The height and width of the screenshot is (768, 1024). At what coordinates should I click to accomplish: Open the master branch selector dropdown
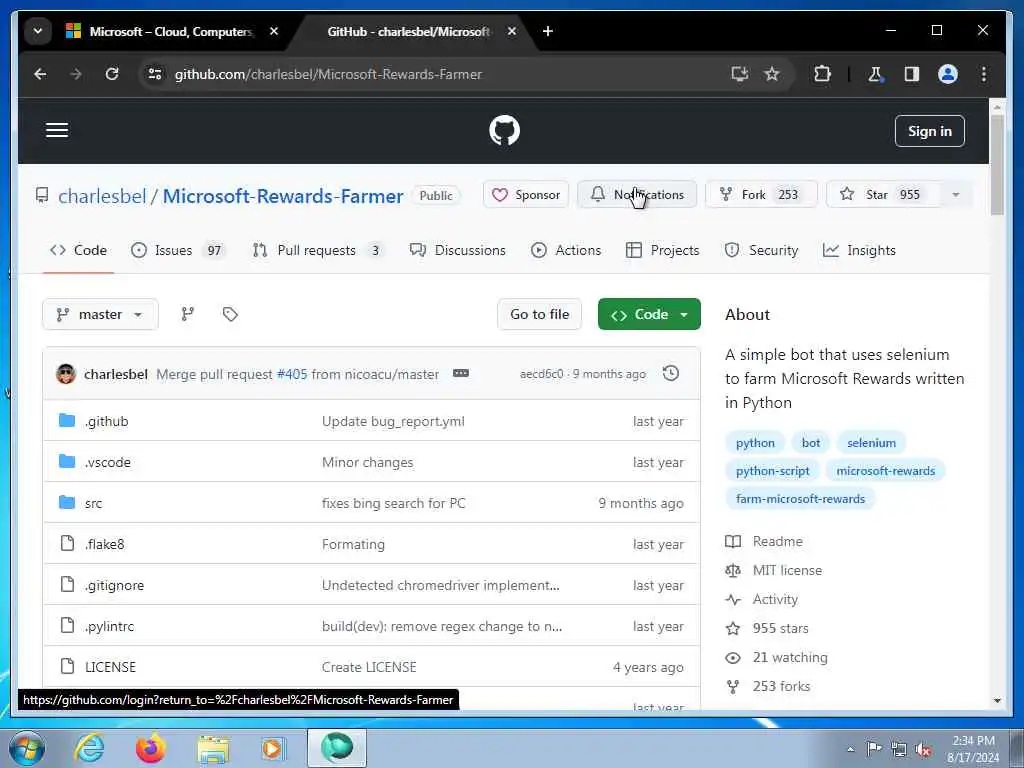[x=100, y=314]
